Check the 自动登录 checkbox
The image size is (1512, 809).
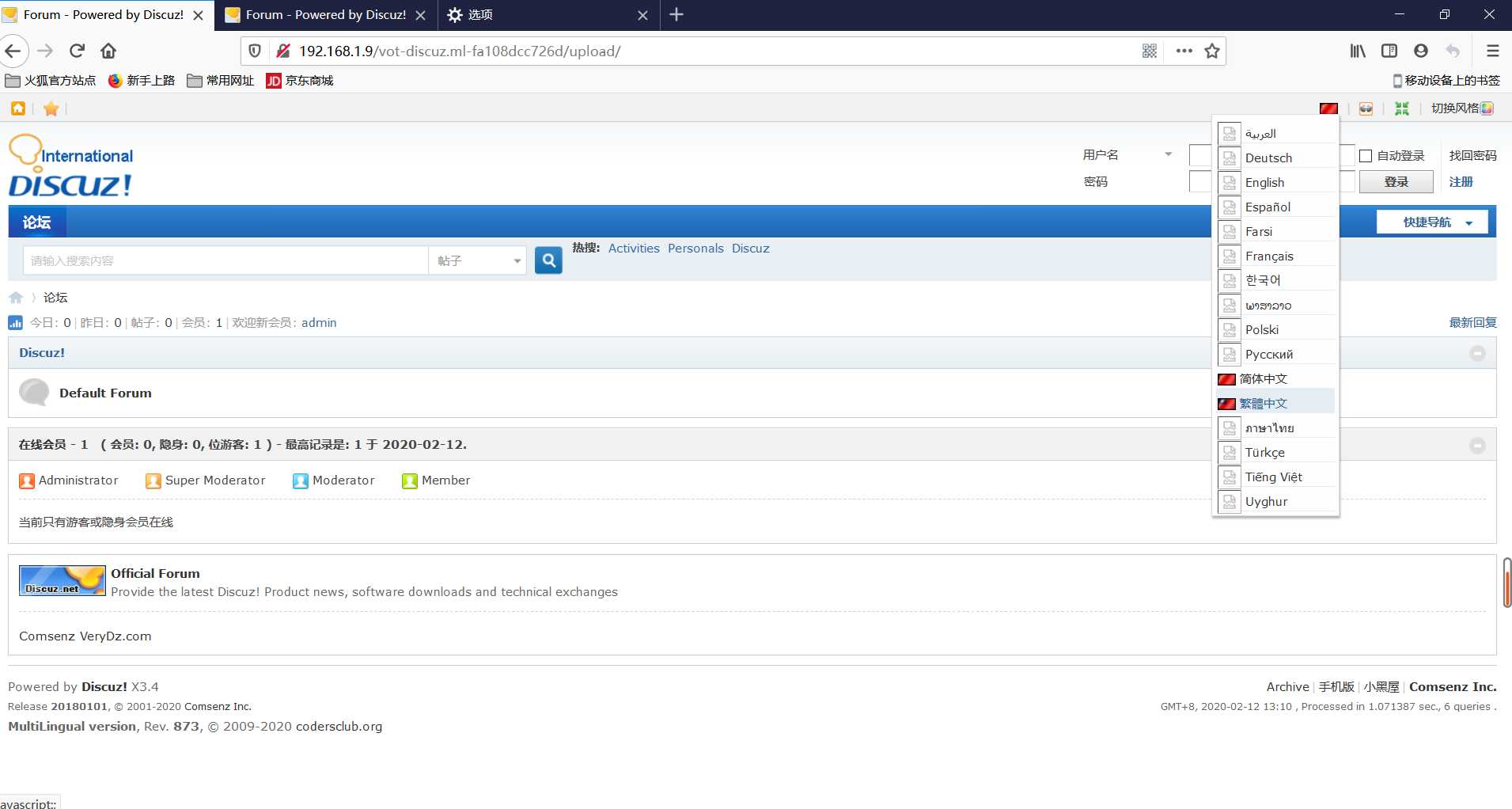1366,156
